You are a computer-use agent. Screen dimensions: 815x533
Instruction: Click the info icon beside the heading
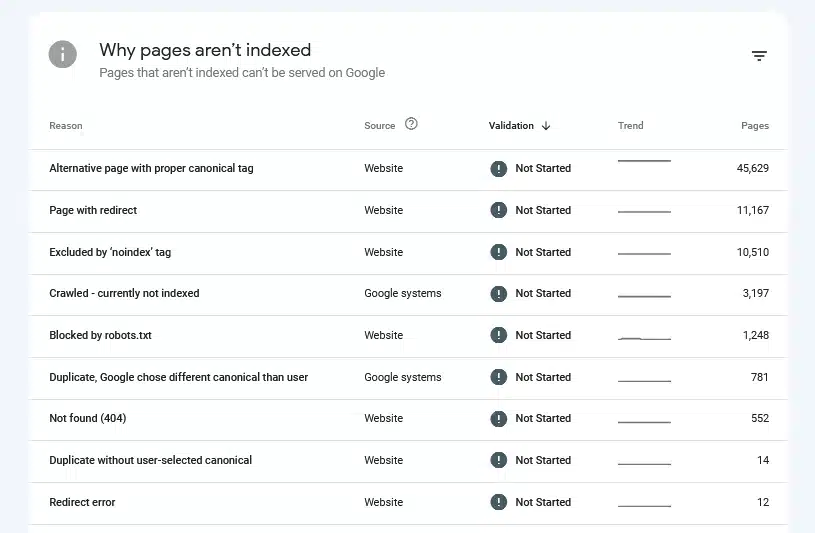[x=63, y=54]
